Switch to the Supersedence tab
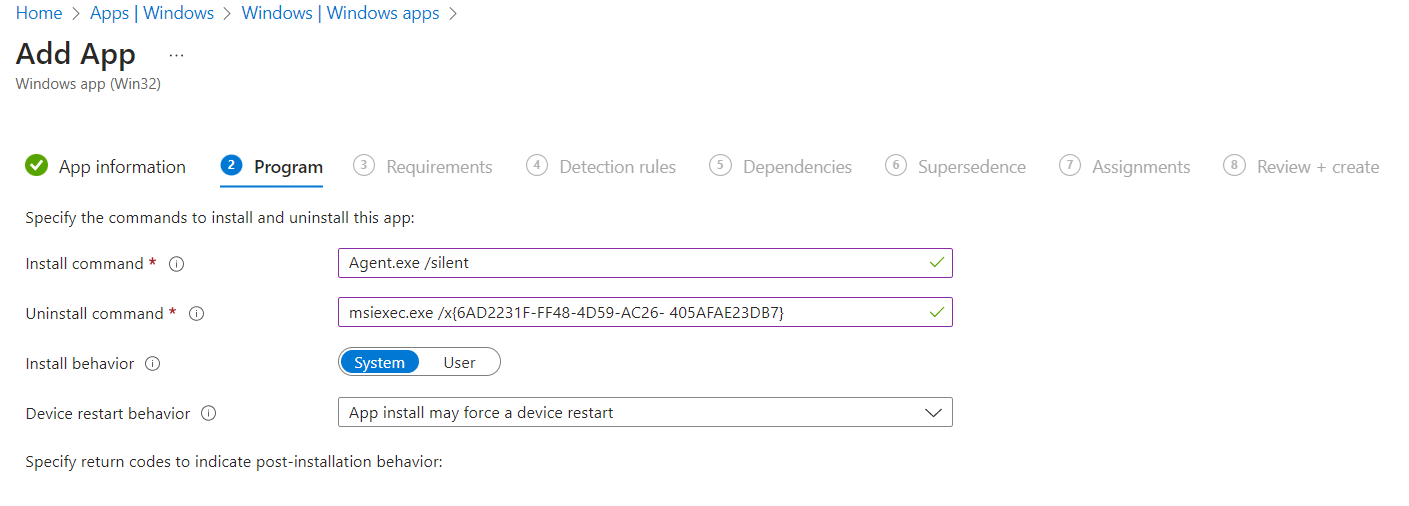Image resolution: width=1409 pixels, height=506 pixels. click(x=971, y=167)
